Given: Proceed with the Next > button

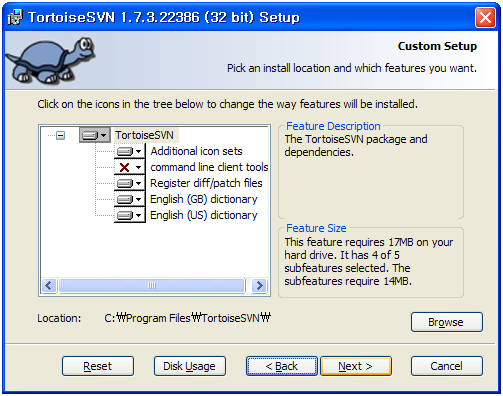Looking at the screenshot, I should coord(356,366).
